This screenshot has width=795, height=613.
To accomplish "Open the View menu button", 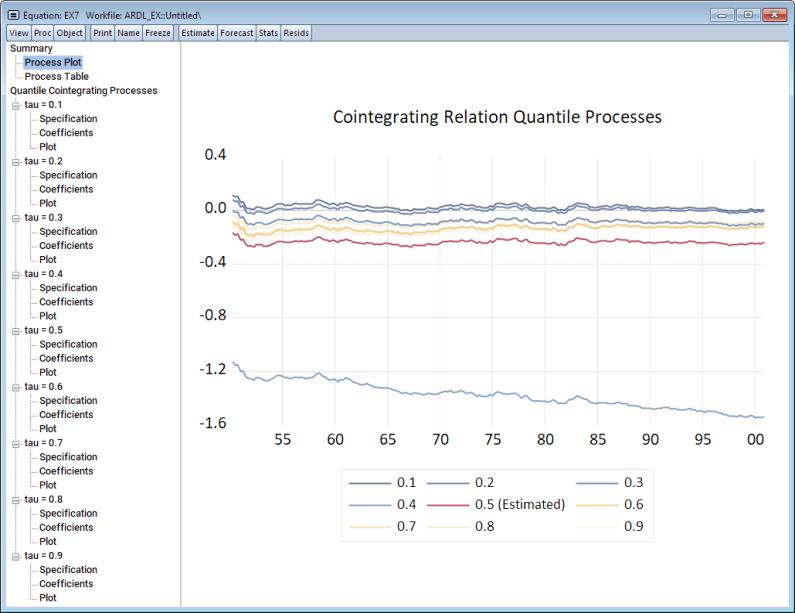I will [x=18, y=33].
